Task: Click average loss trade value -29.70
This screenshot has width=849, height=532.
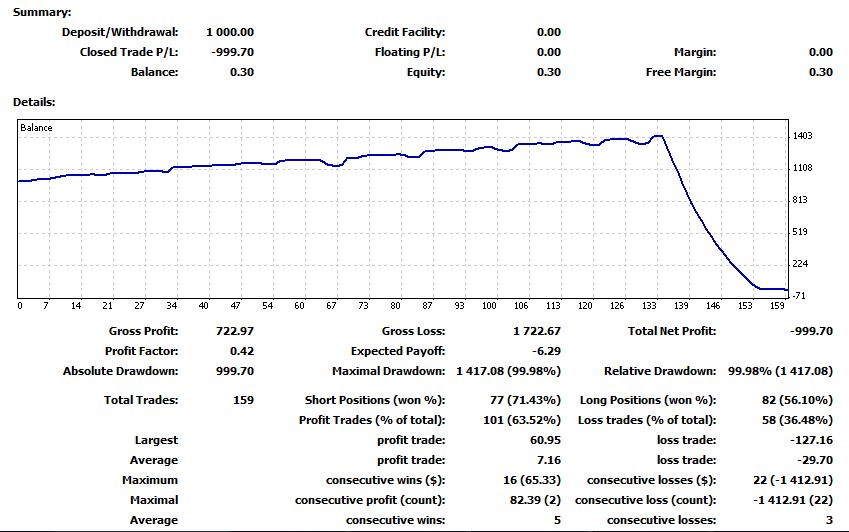Action: pos(815,460)
